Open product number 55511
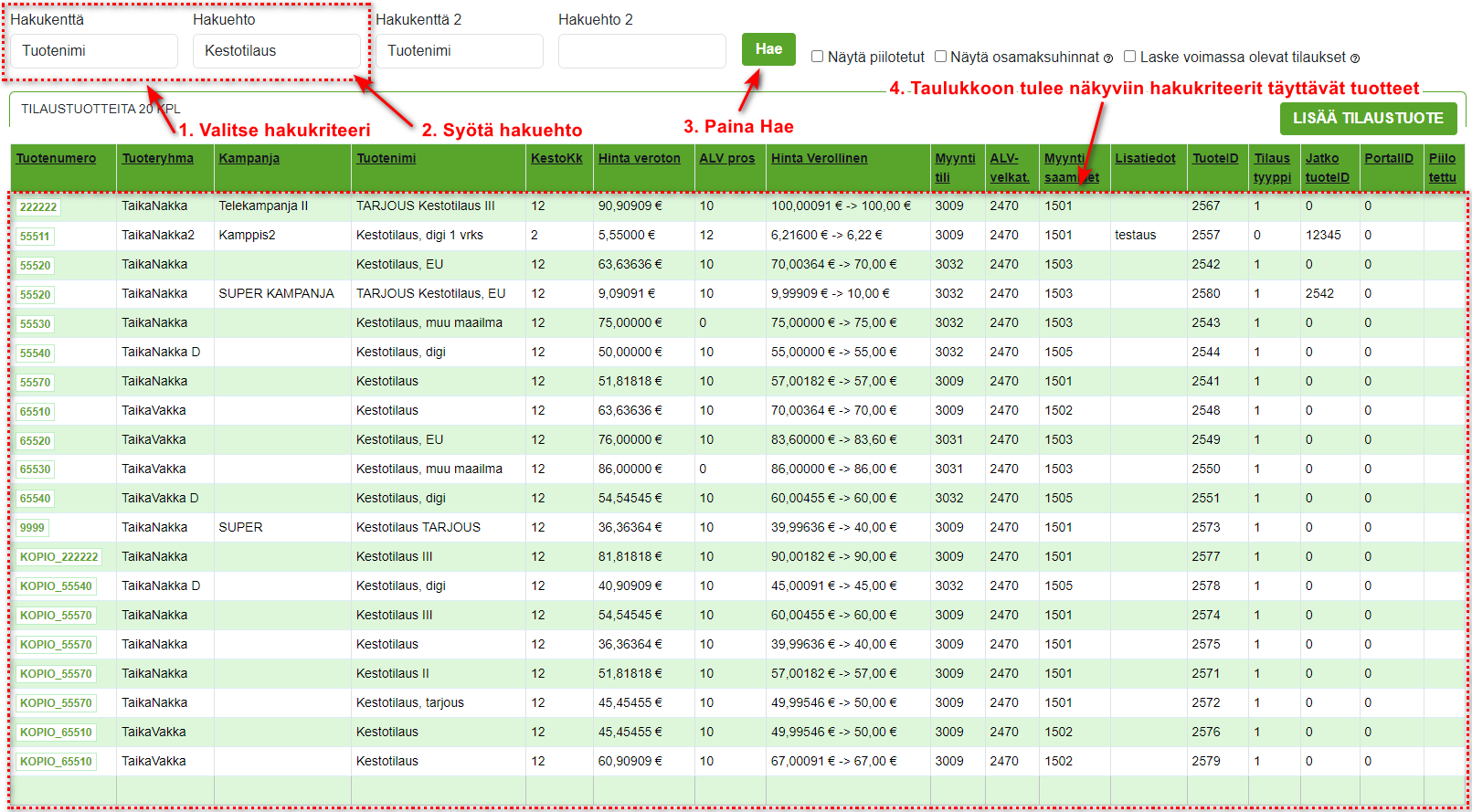 [x=35, y=237]
